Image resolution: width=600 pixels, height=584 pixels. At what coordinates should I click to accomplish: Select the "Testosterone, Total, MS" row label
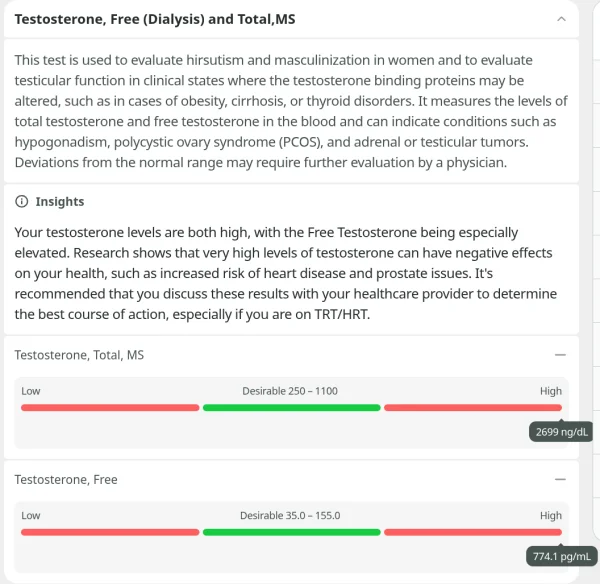[x=79, y=355]
